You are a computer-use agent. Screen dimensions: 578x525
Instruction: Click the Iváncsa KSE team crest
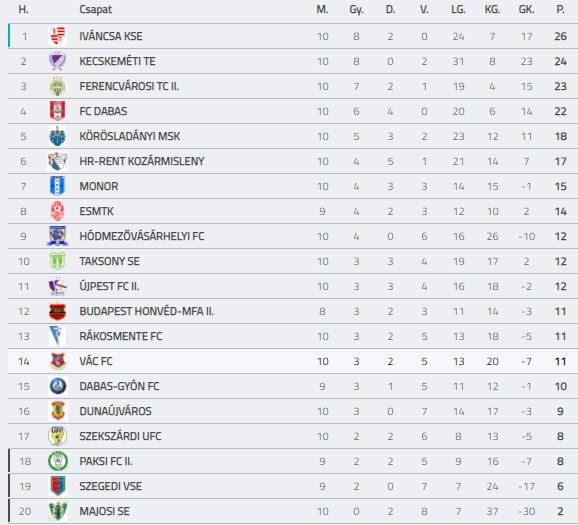(x=58, y=36)
